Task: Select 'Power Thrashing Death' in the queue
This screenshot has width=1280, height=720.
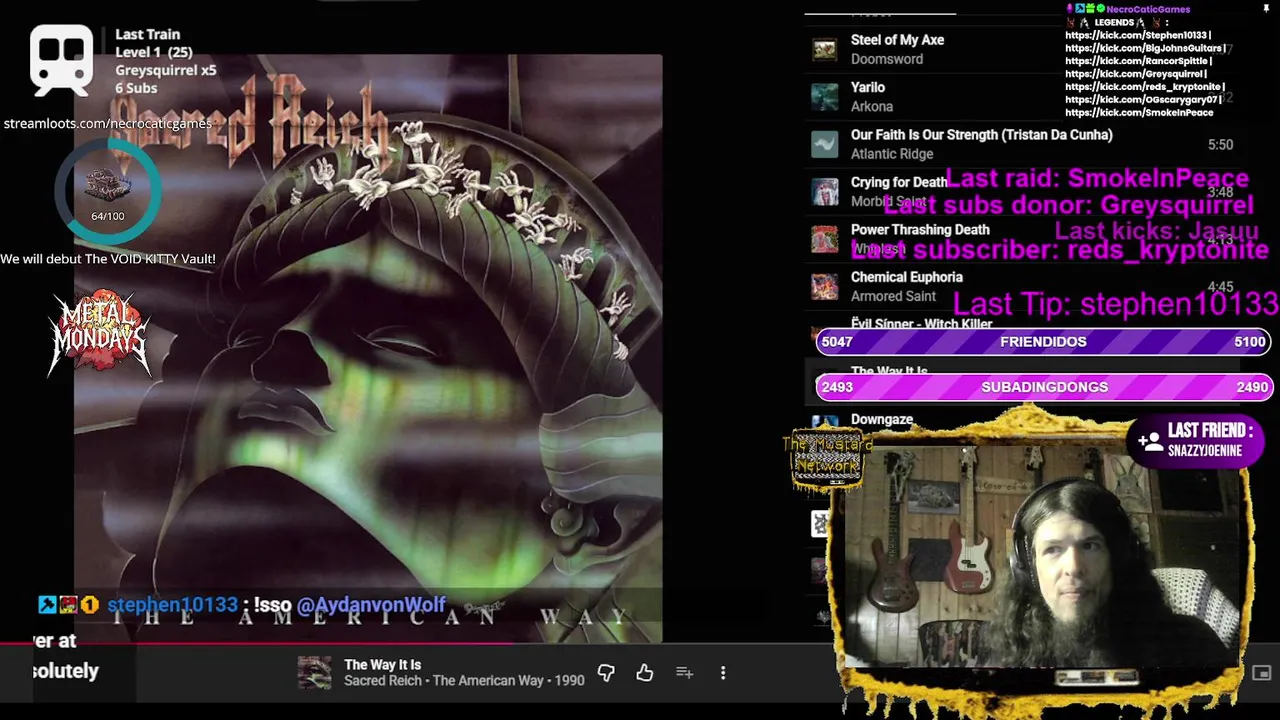Action: click(x=920, y=230)
